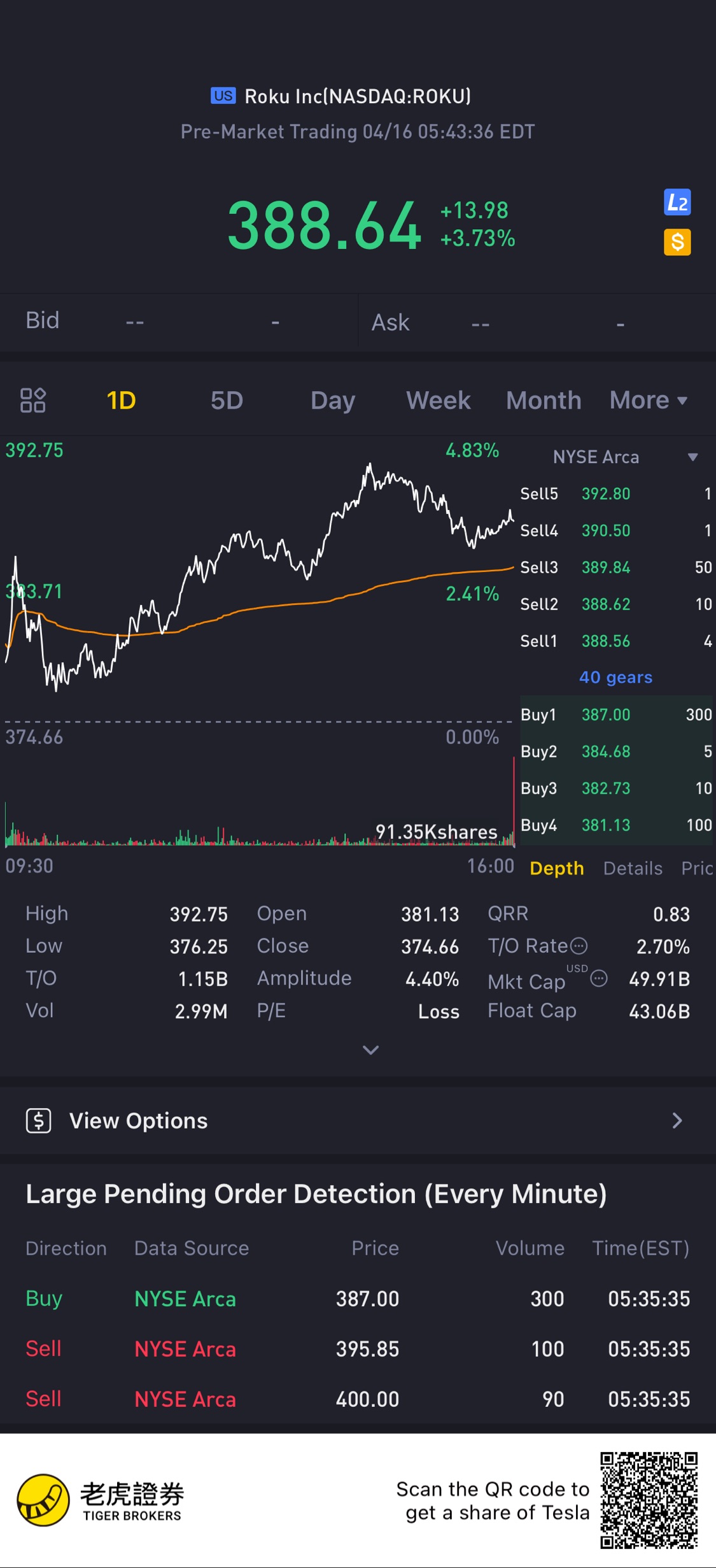Select the Month chart tab
This screenshot has width=716, height=1568.
(x=544, y=400)
